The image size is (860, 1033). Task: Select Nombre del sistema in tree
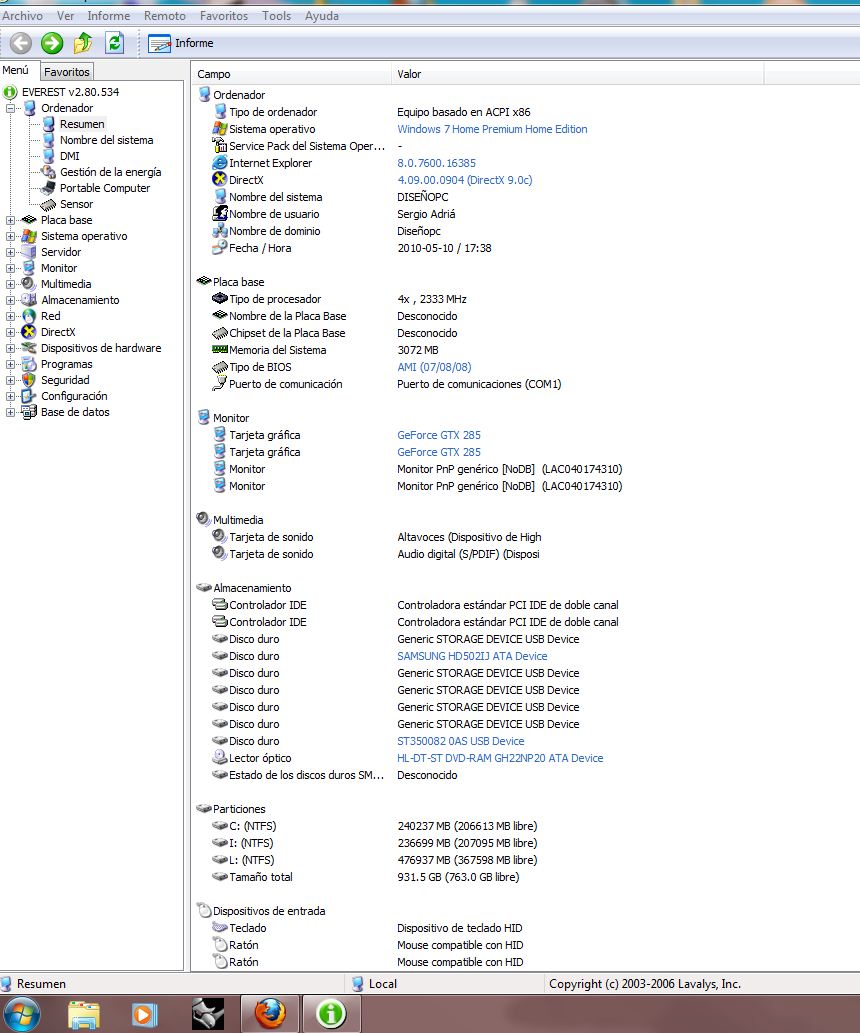pos(106,140)
